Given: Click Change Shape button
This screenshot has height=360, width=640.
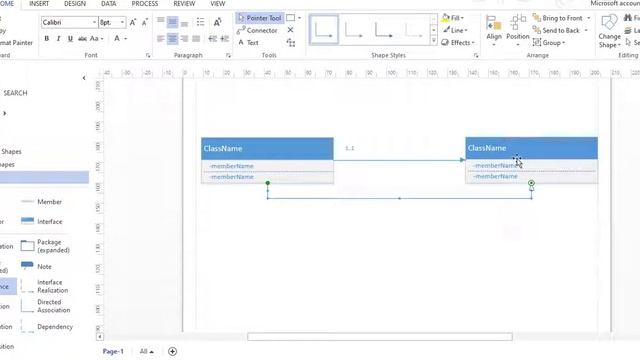Looking at the screenshot, I should [x=609, y=31].
